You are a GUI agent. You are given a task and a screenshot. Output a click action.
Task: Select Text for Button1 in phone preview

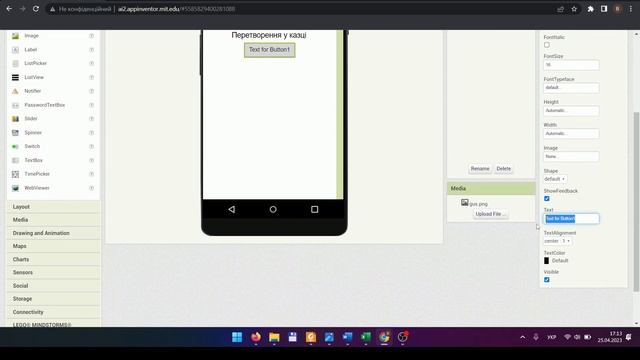(269, 50)
